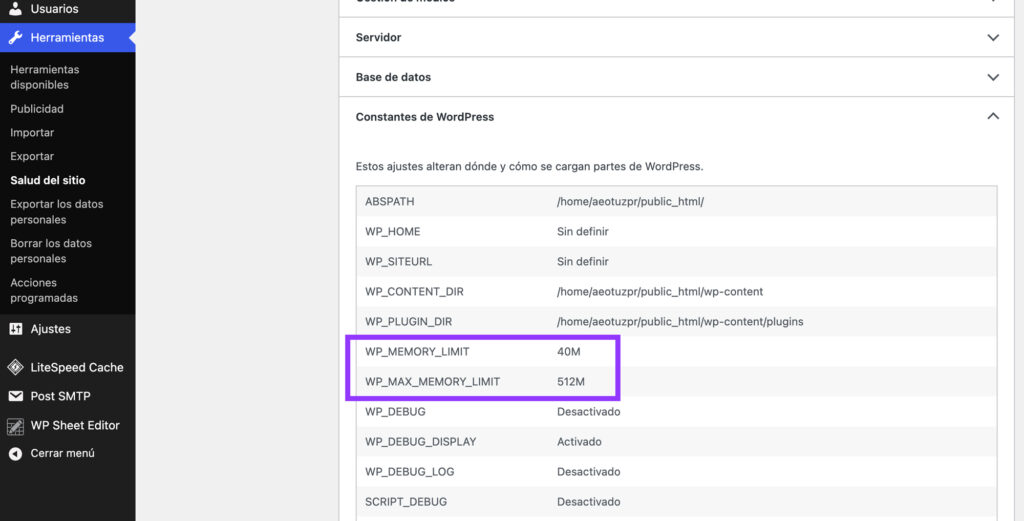Click WP_SITEURL's Sin definir value
The image size is (1024, 521).
tap(583, 262)
